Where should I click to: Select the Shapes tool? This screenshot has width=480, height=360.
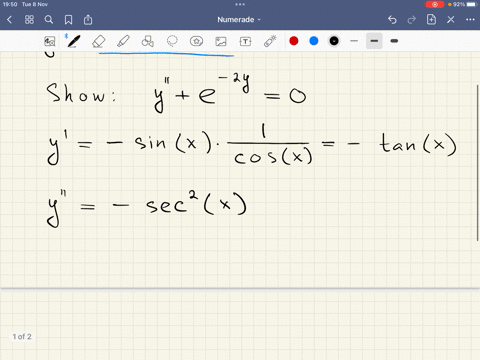click(148, 41)
